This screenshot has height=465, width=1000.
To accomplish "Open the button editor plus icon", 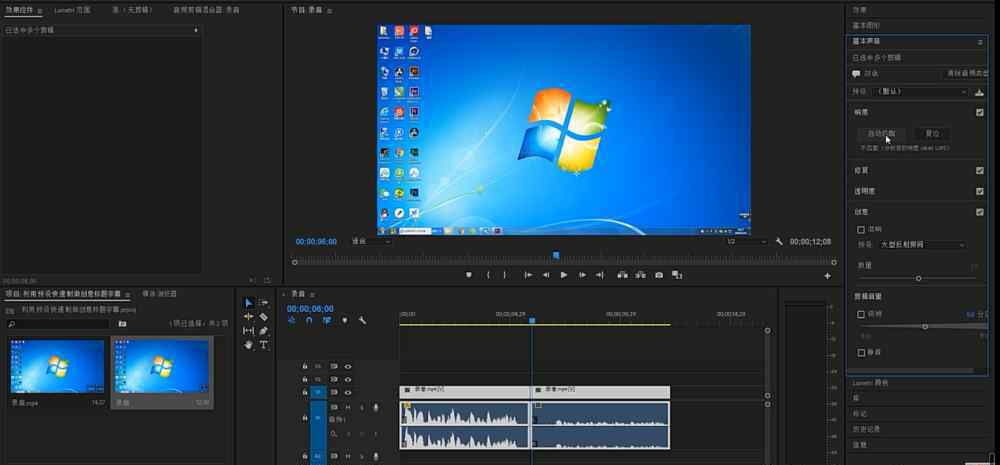I will (827, 276).
